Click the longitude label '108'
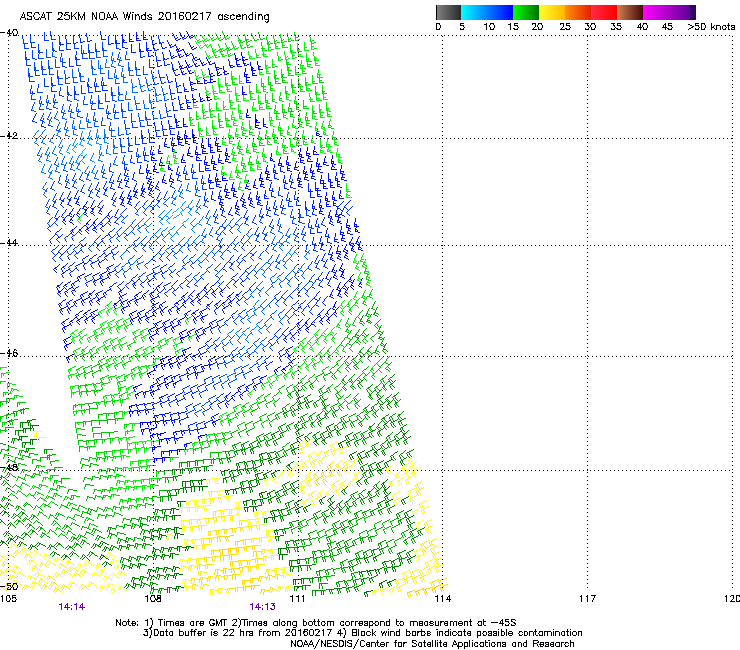Image resolution: width=740 pixels, height=650 pixels. click(x=153, y=599)
